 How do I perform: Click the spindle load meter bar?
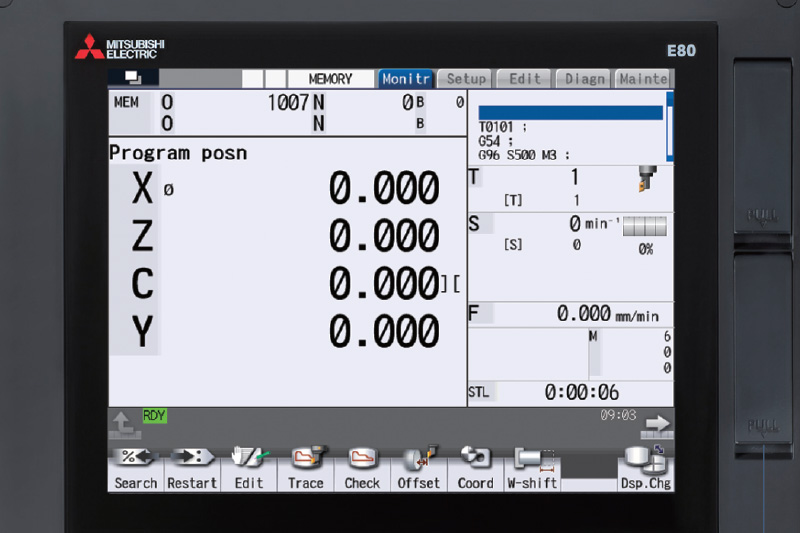pyautogui.click(x=644, y=227)
